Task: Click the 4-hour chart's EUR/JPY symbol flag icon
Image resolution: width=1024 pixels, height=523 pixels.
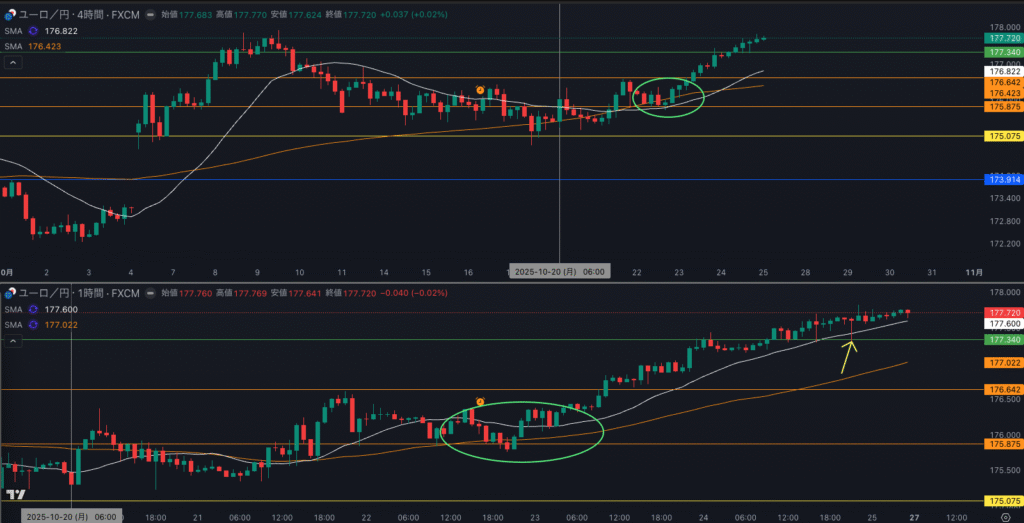Action: [x=10, y=16]
